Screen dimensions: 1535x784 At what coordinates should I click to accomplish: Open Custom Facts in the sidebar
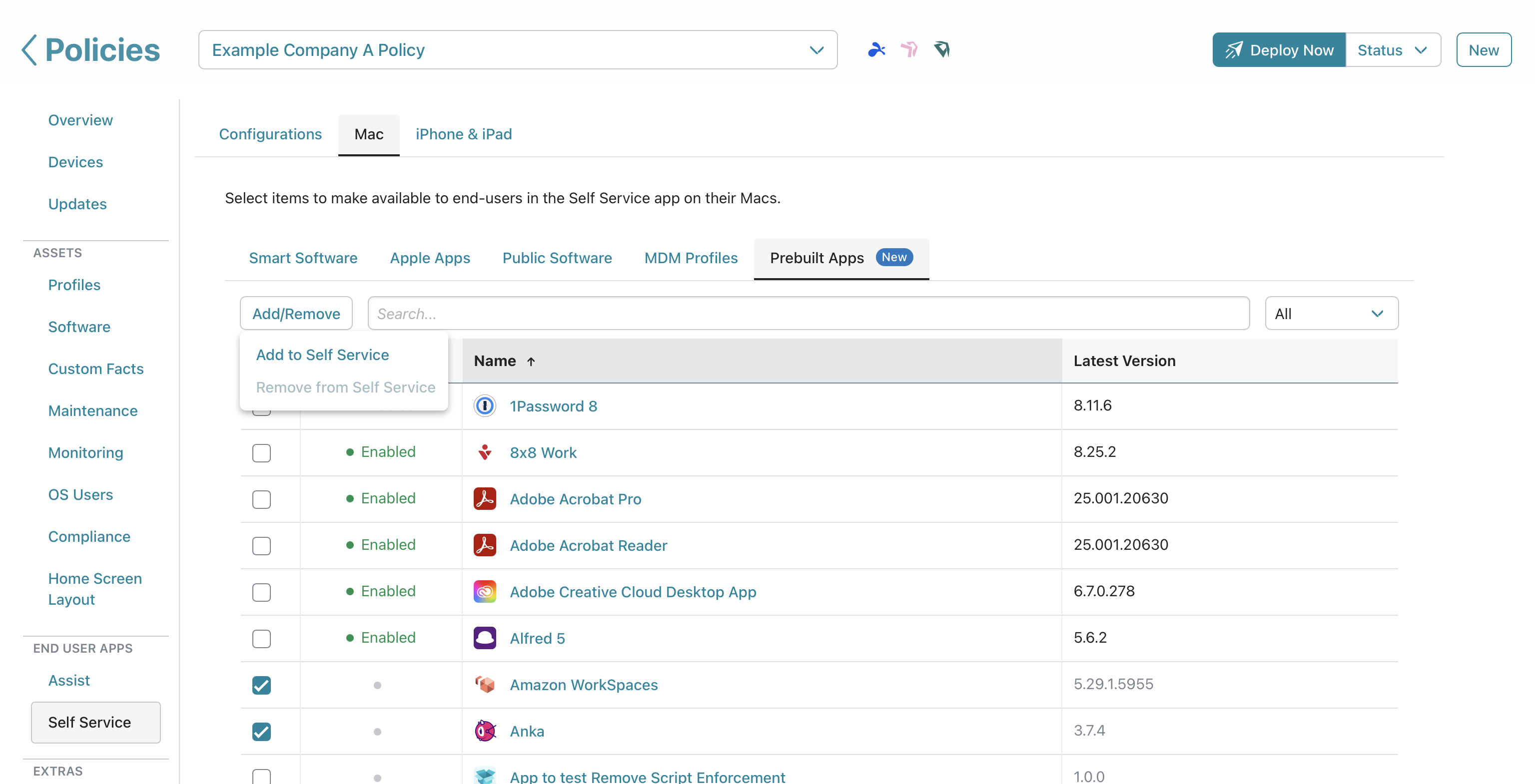(x=96, y=369)
